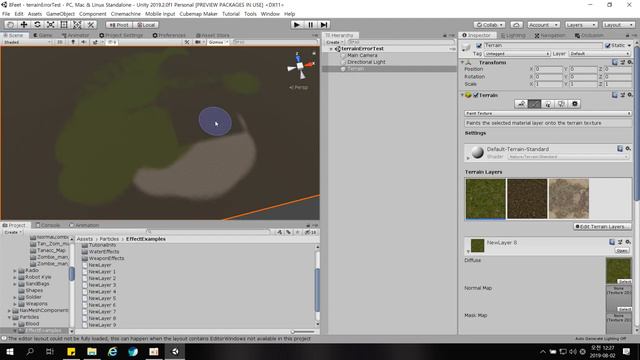
Task: Pause the game playback
Action: [x=310, y=25]
